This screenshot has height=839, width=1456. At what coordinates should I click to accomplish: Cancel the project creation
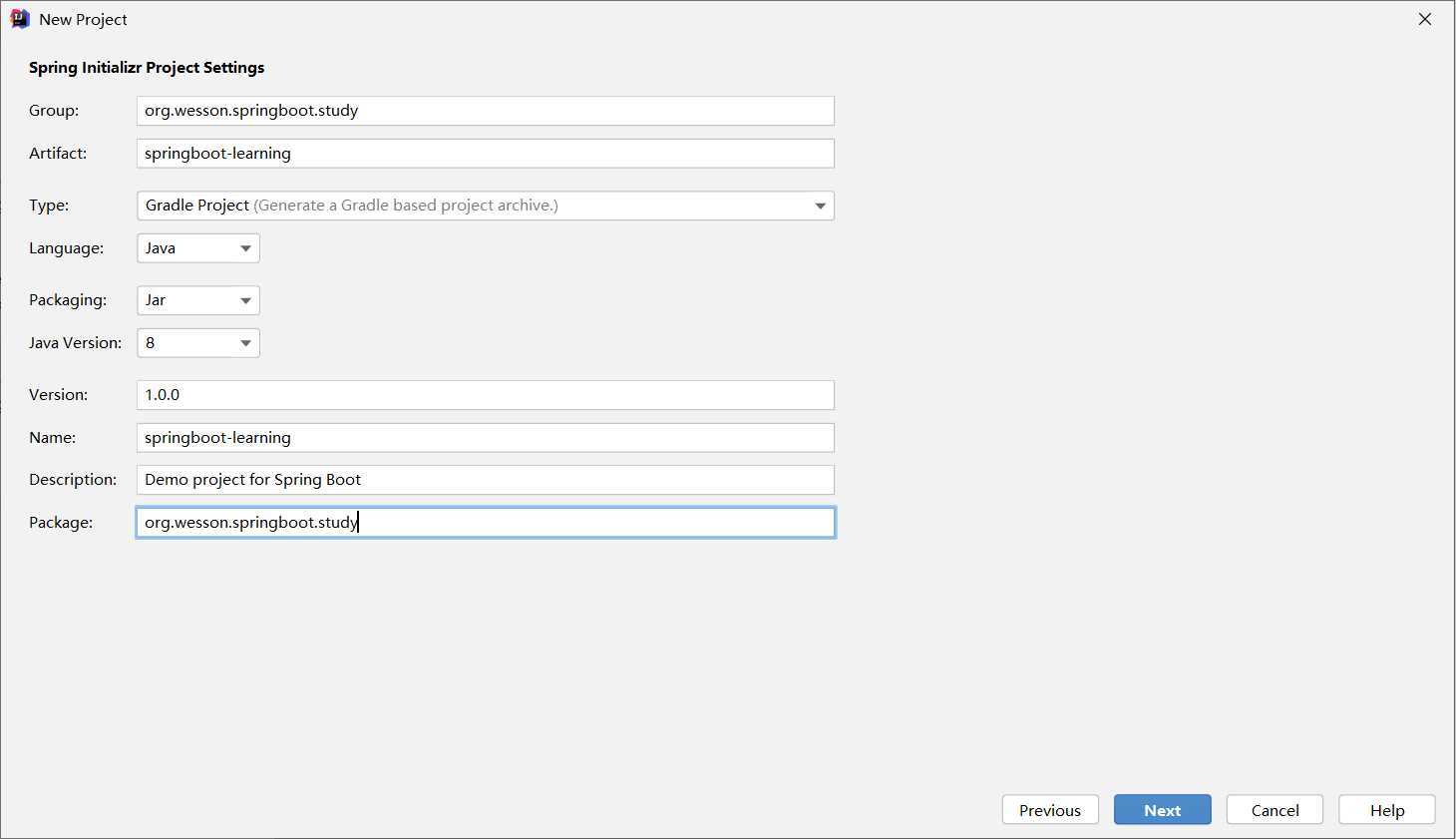click(x=1274, y=810)
